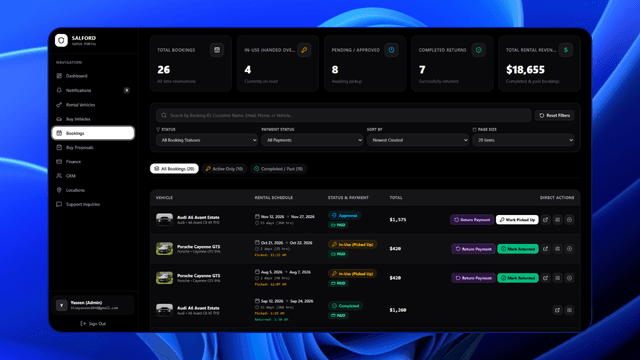This screenshot has width=640, height=360.
Task: Click the Status & Payment column header
Action: 348,198
